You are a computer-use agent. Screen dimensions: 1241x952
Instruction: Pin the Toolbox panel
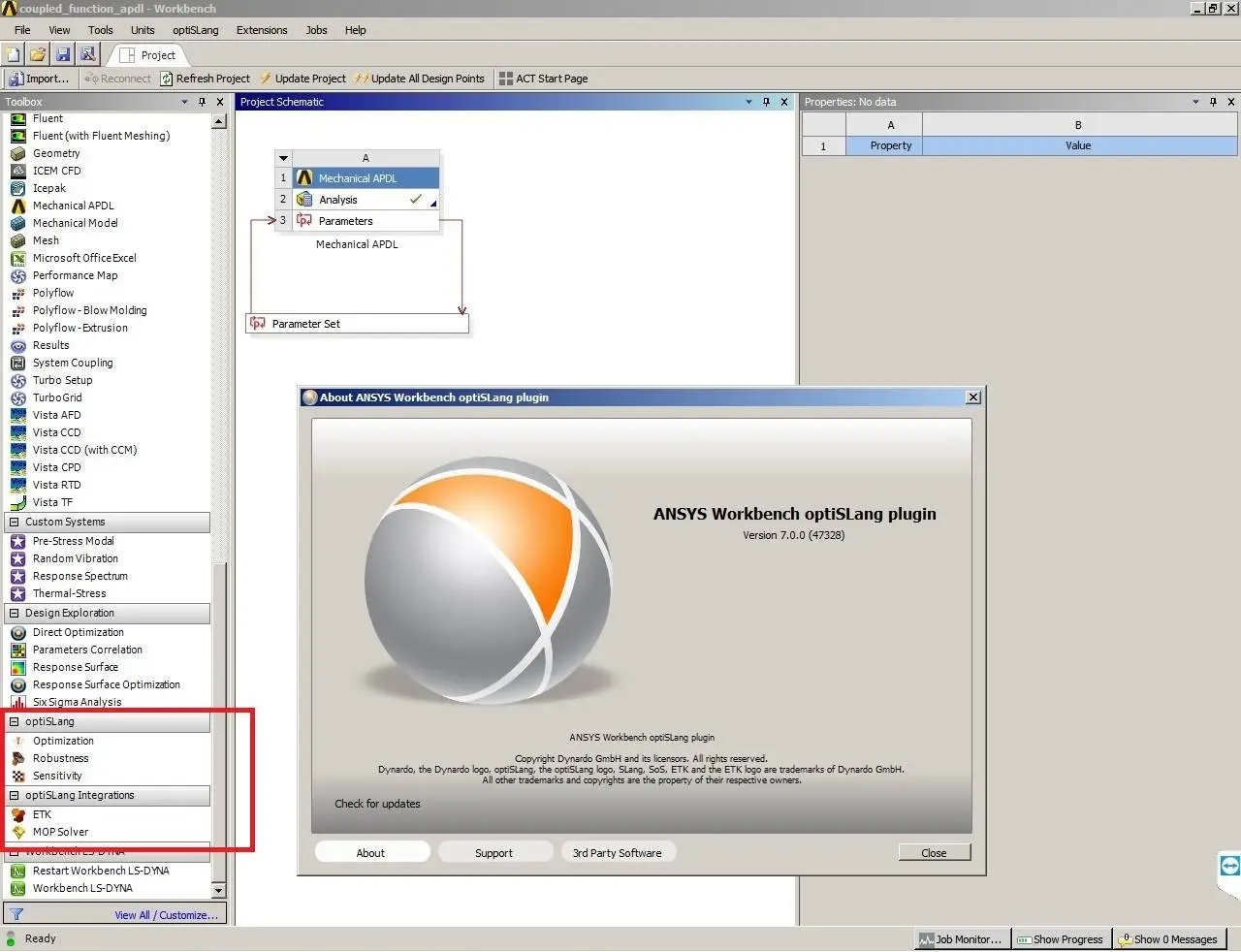(202, 102)
